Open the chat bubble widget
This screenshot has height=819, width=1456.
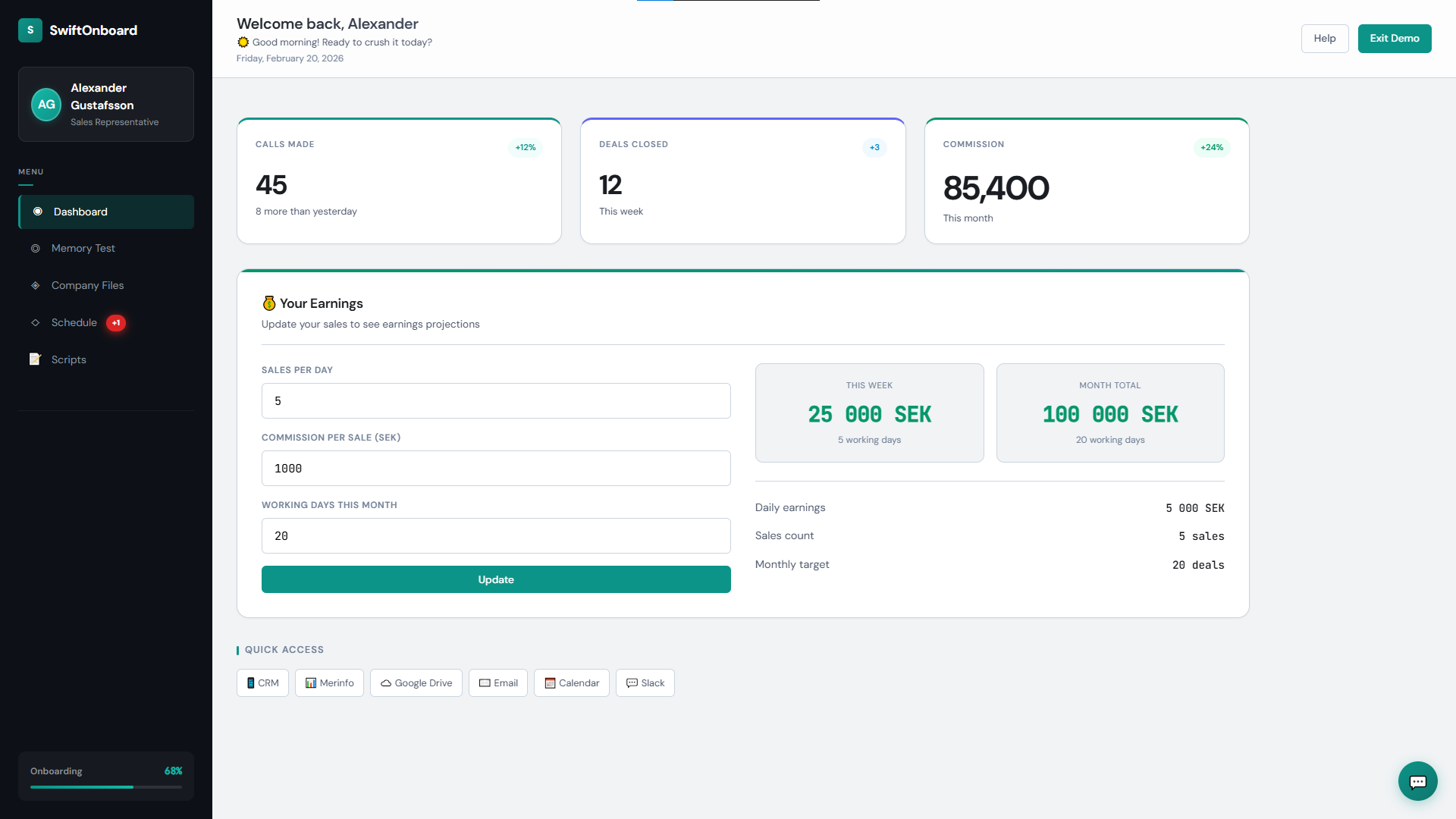click(x=1417, y=781)
